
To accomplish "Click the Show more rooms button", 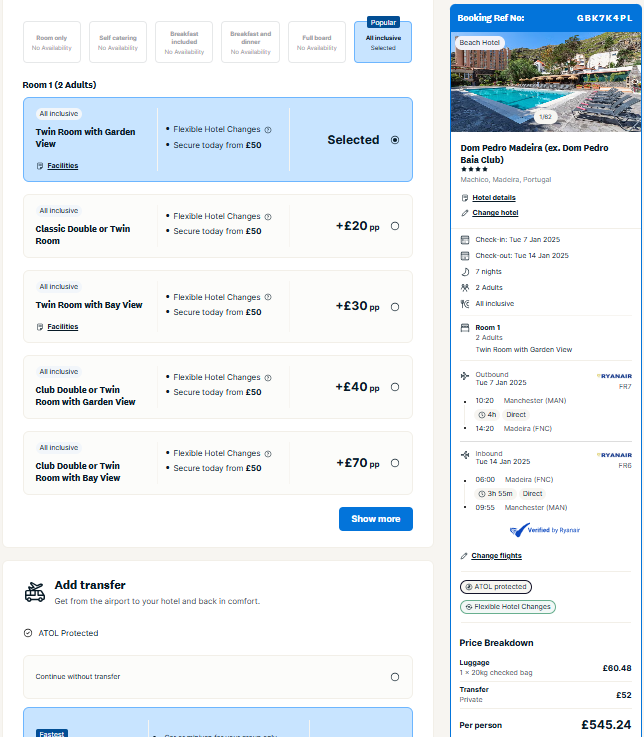I will [x=376, y=519].
